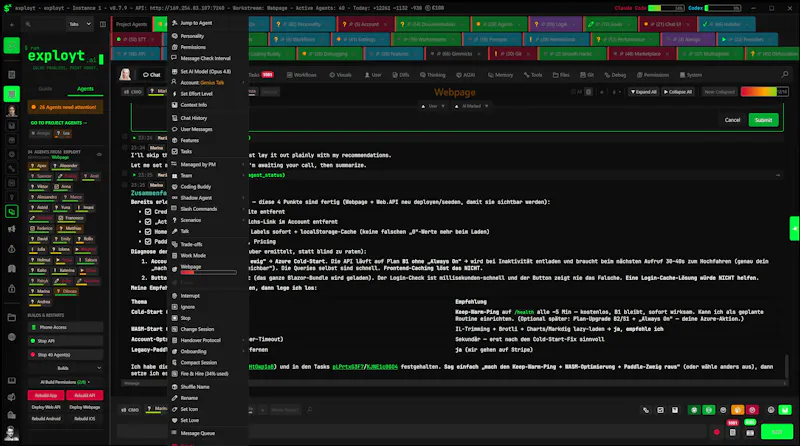The height and width of the screenshot is (446, 800).
Task: Click Rename pencil icon
Action: click(x=174, y=398)
